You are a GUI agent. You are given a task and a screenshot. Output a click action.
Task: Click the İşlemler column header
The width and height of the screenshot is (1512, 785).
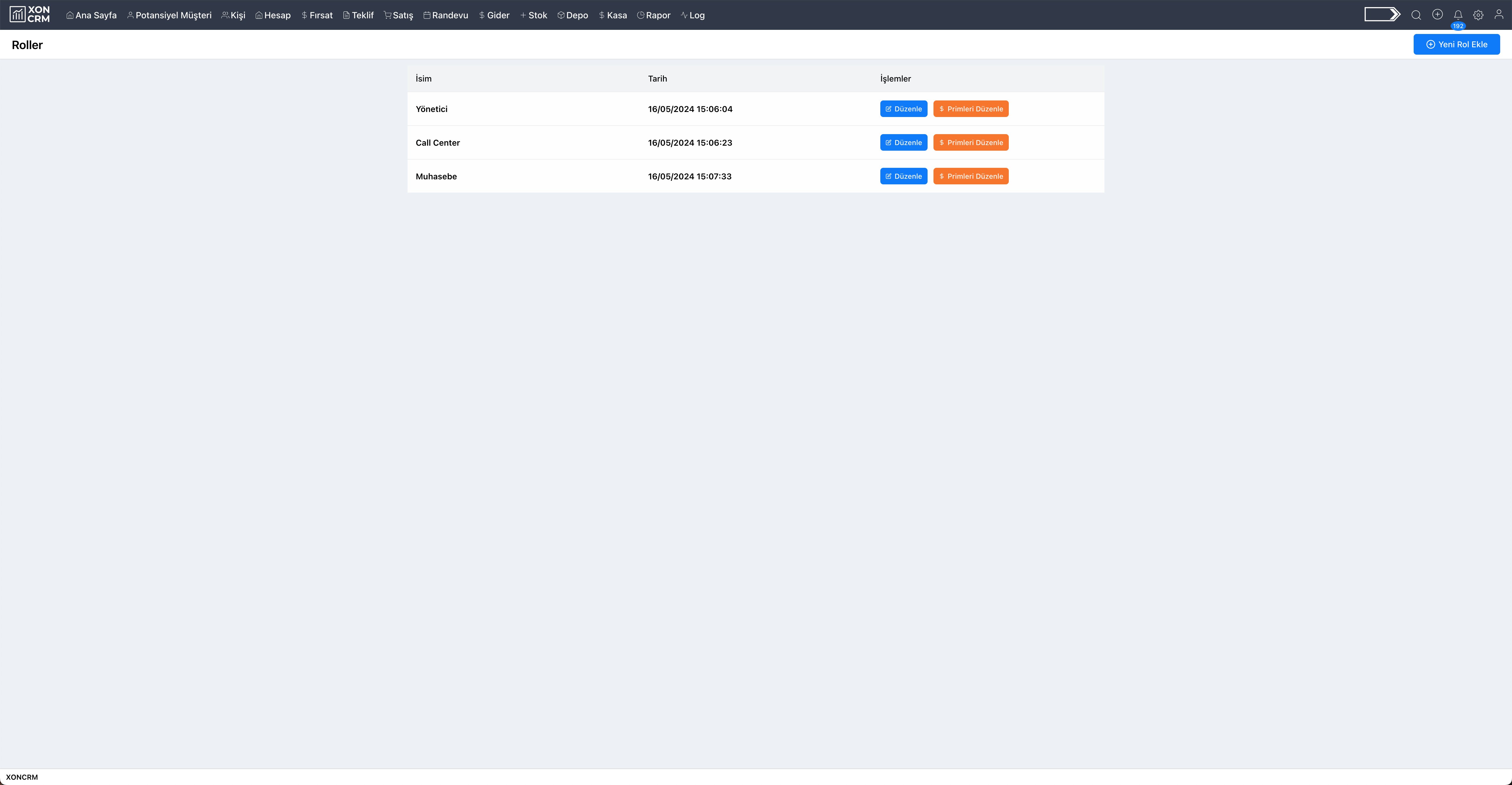click(895, 79)
